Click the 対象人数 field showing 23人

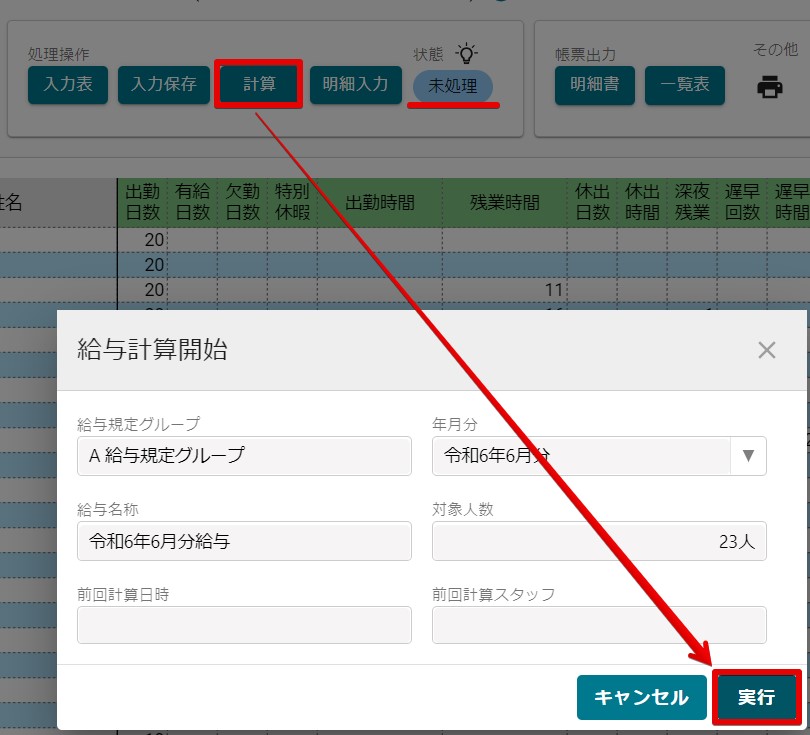point(599,541)
